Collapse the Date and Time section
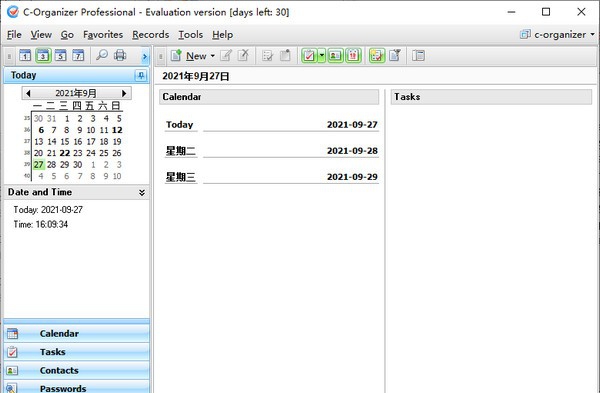The width and height of the screenshot is (600, 393). pyautogui.click(x=142, y=192)
